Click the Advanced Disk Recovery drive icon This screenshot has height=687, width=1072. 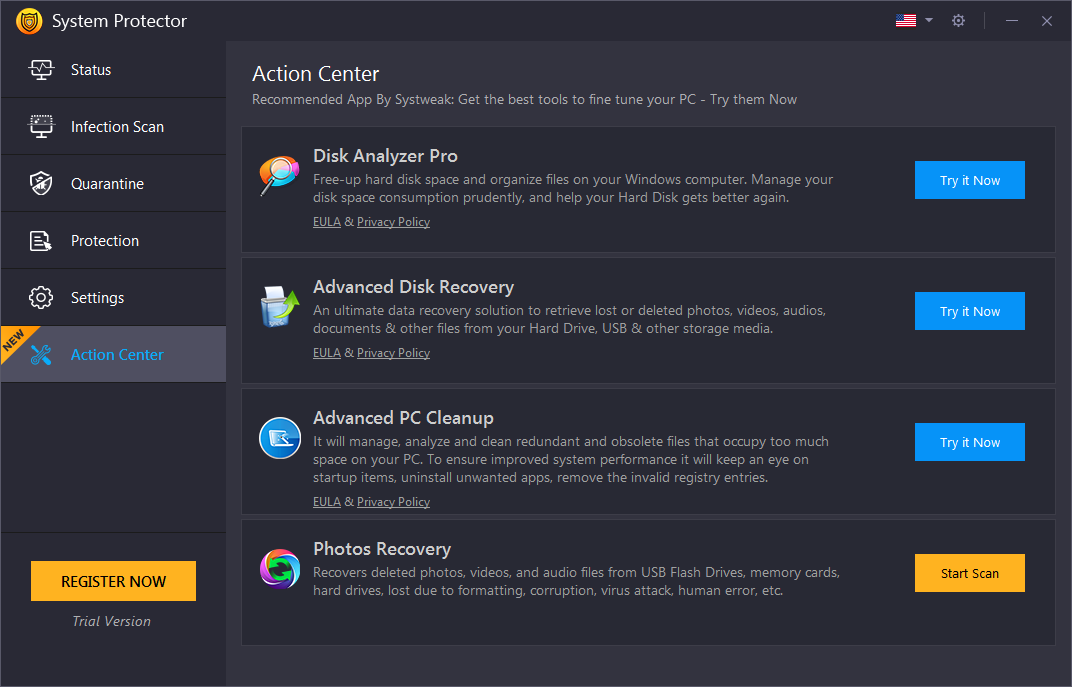point(279,307)
